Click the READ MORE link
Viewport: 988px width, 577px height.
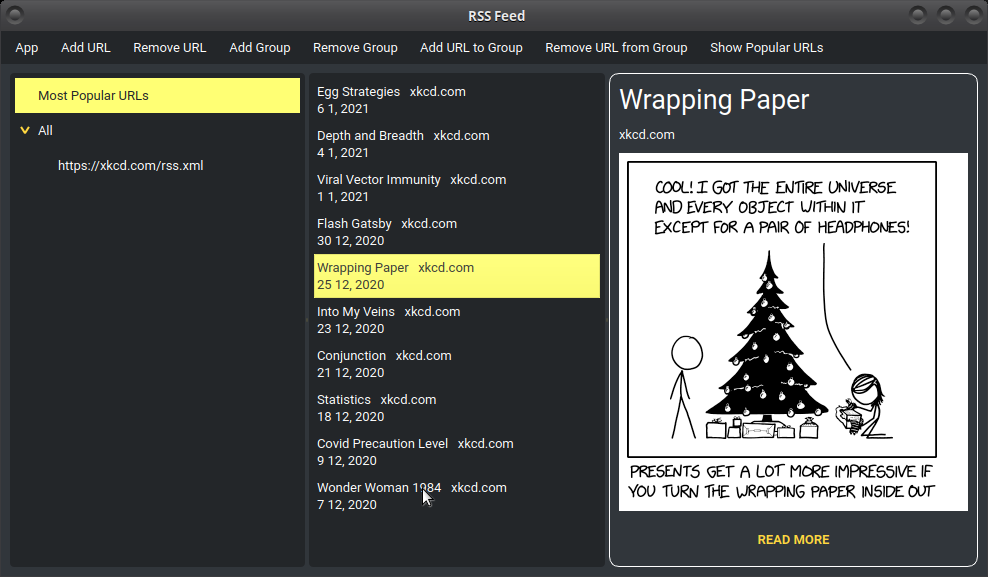pos(793,540)
